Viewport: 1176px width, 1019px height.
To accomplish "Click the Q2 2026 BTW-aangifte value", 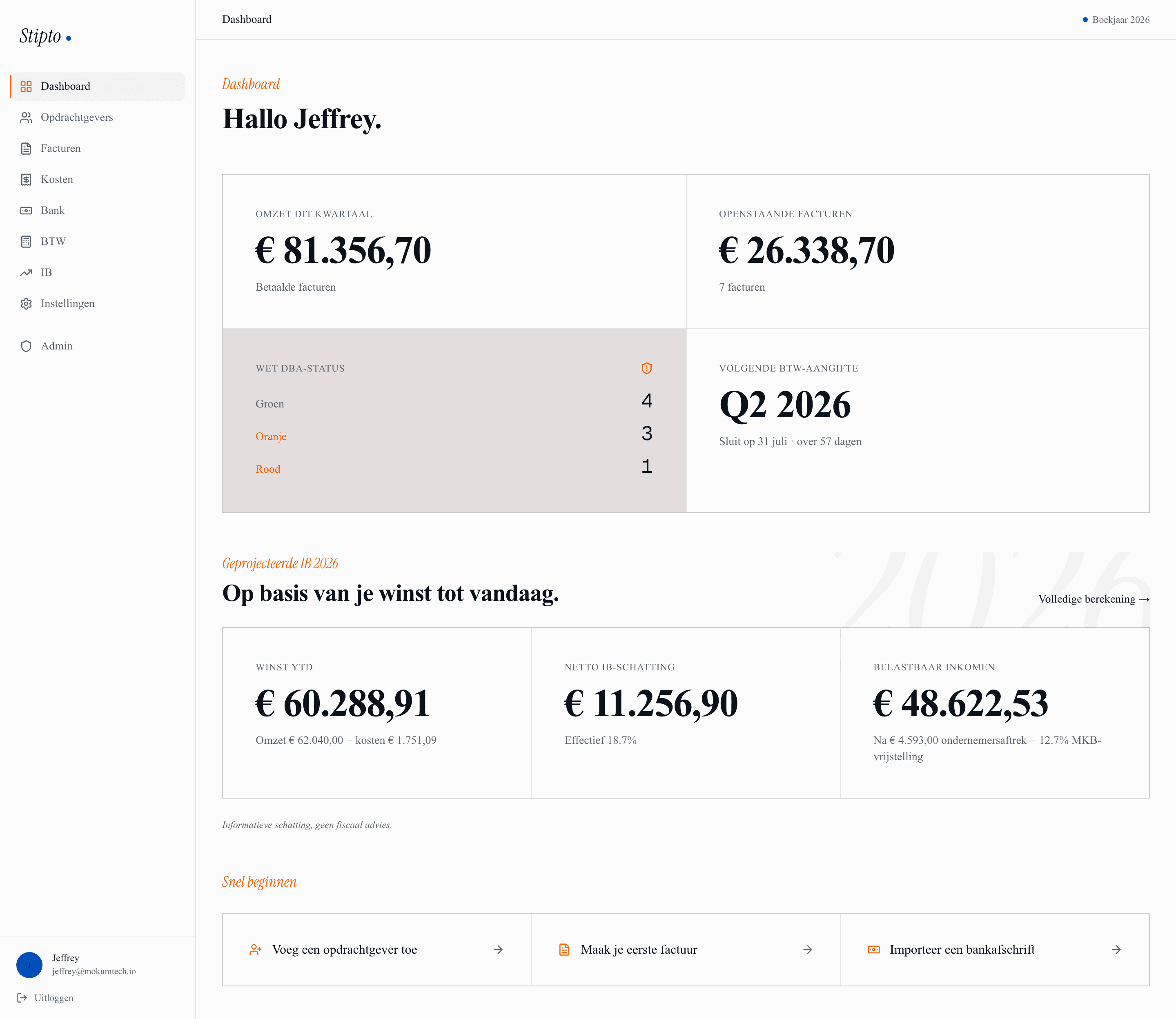I will pyautogui.click(x=785, y=405).
